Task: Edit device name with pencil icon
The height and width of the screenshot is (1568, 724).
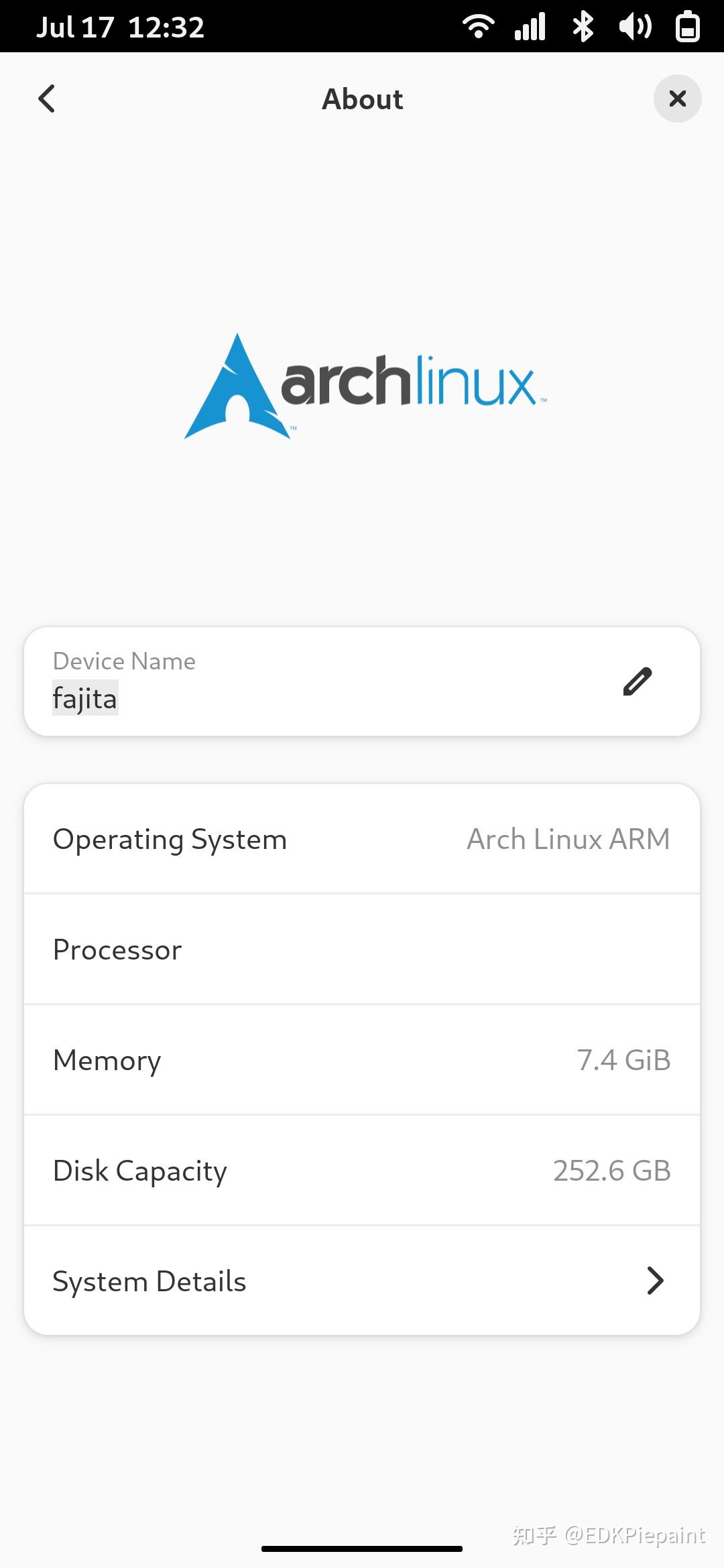Action: pyautogui.click(x=637, y=681)
